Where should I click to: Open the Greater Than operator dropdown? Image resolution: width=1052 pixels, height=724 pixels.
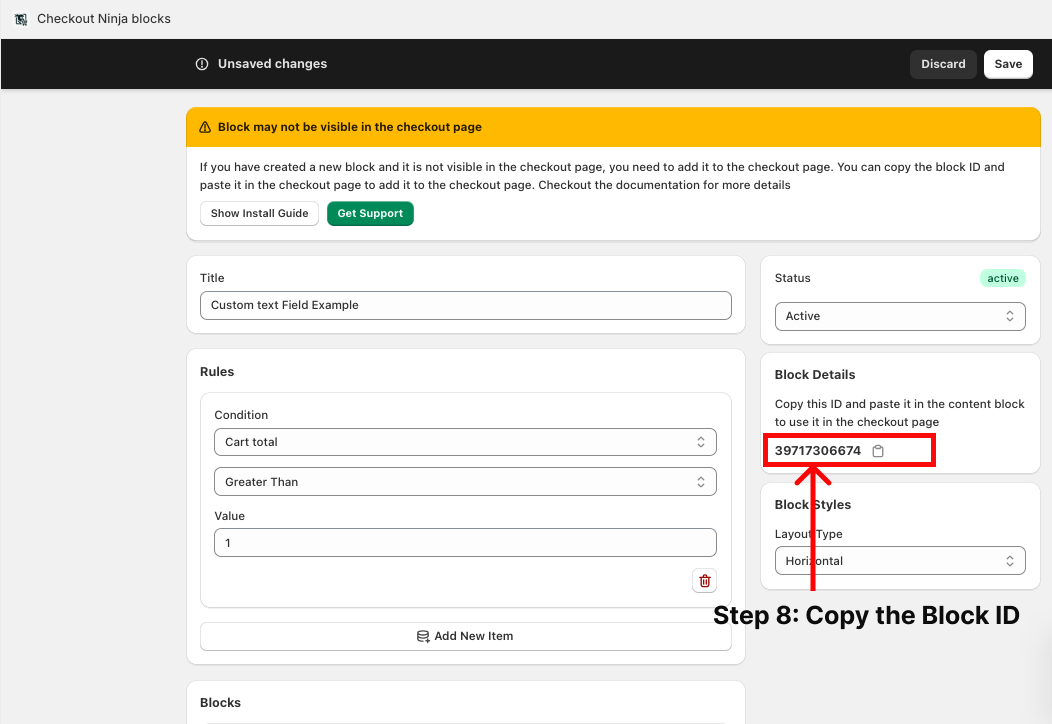(x=465, y=482)
